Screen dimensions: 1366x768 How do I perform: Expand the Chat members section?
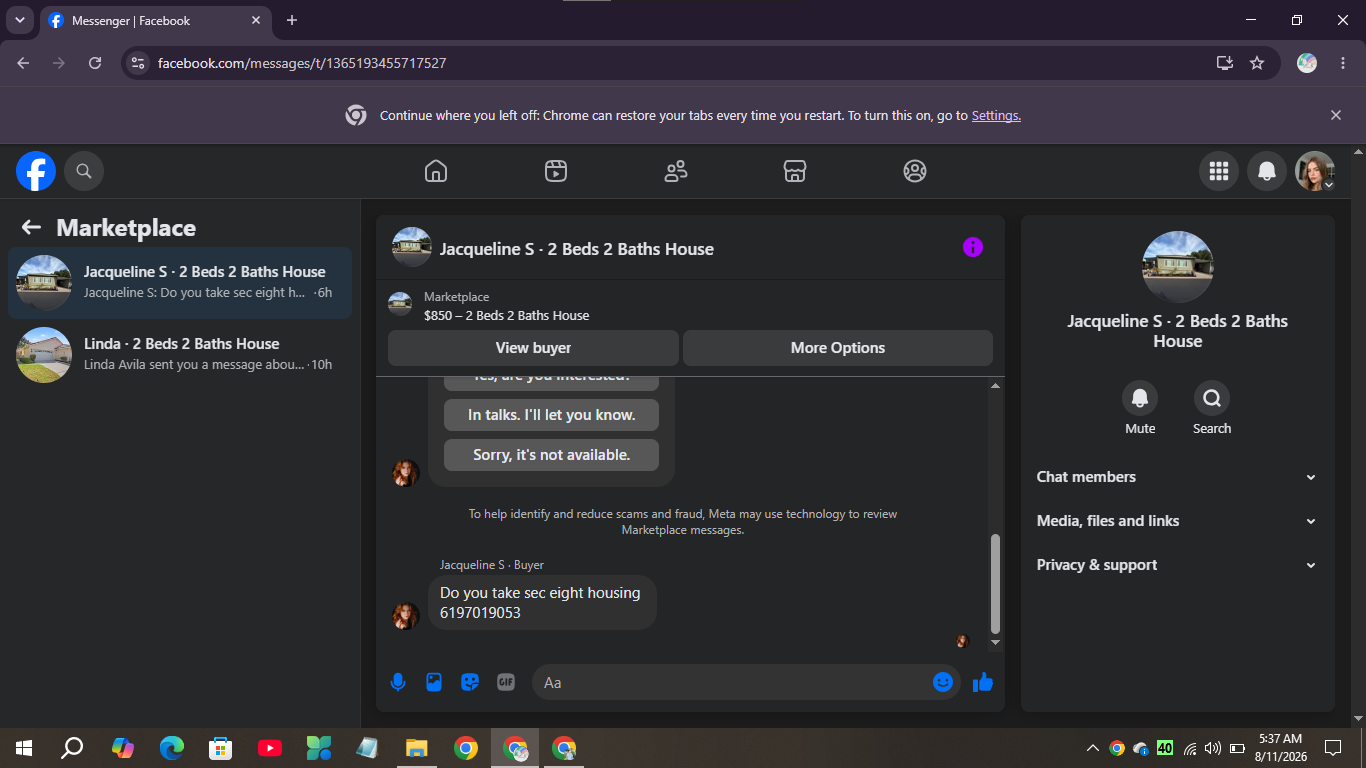pyautogui.click(x=1177, y=477)
